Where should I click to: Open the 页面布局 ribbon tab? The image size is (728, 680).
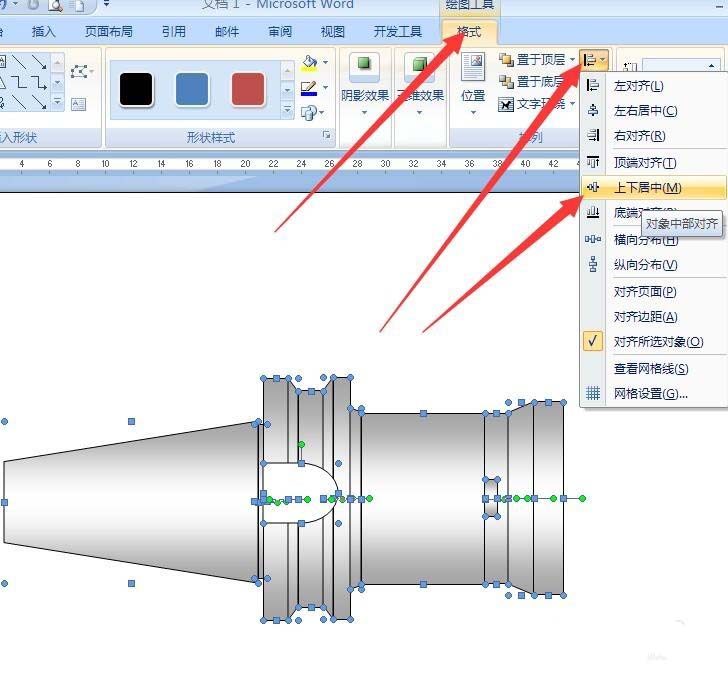tap(109, 32)
